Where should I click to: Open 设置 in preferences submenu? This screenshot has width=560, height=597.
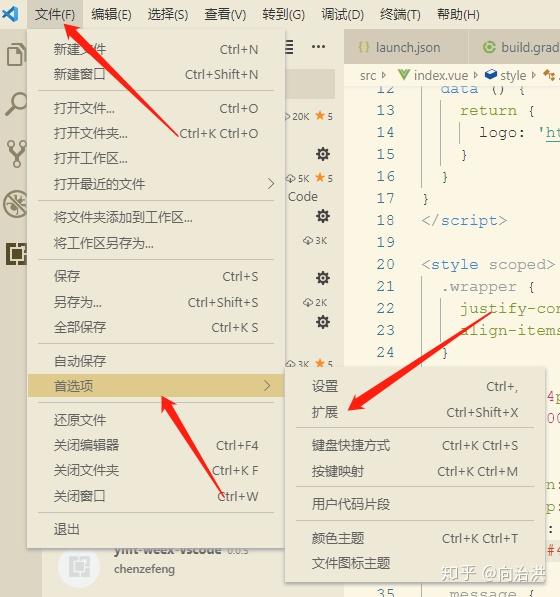(x=415, y=386)
